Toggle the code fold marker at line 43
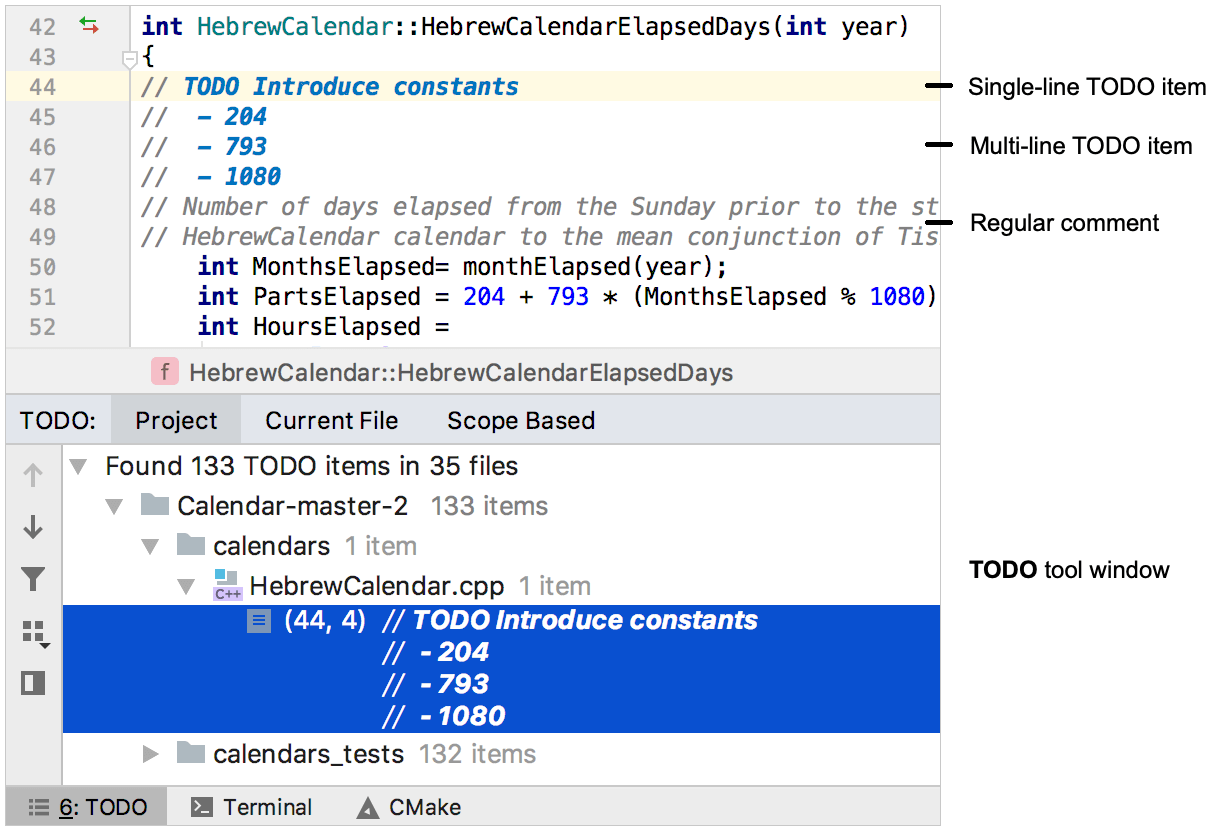The width and height of the screenshot is (1220, 831). pos(131,57)
